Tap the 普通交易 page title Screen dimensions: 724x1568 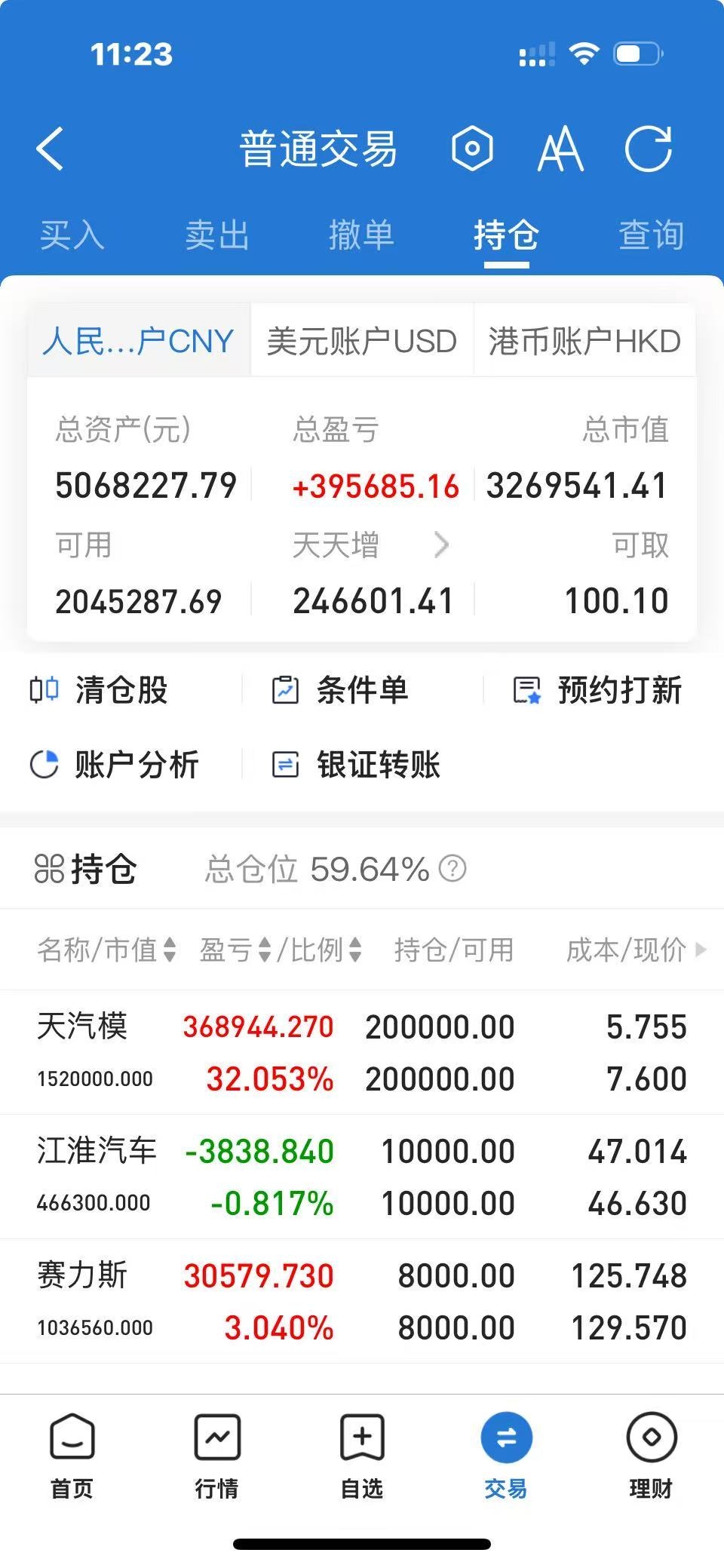[x=318, y=149]
